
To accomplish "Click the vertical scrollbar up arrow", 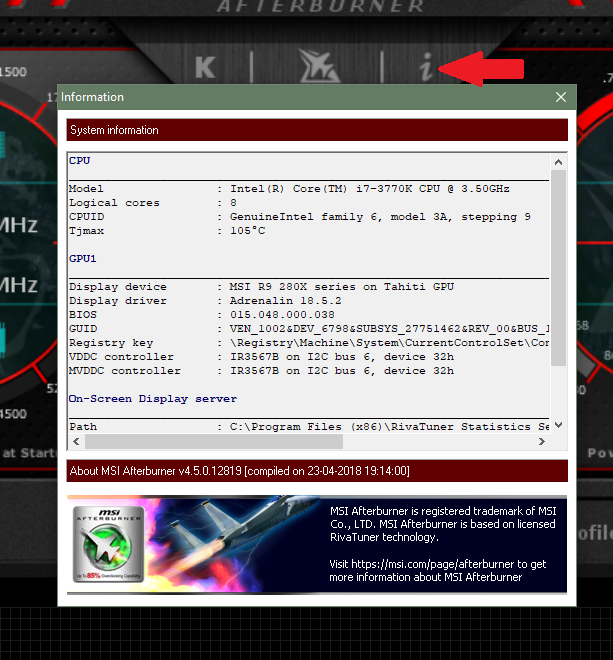I will 558,162.
